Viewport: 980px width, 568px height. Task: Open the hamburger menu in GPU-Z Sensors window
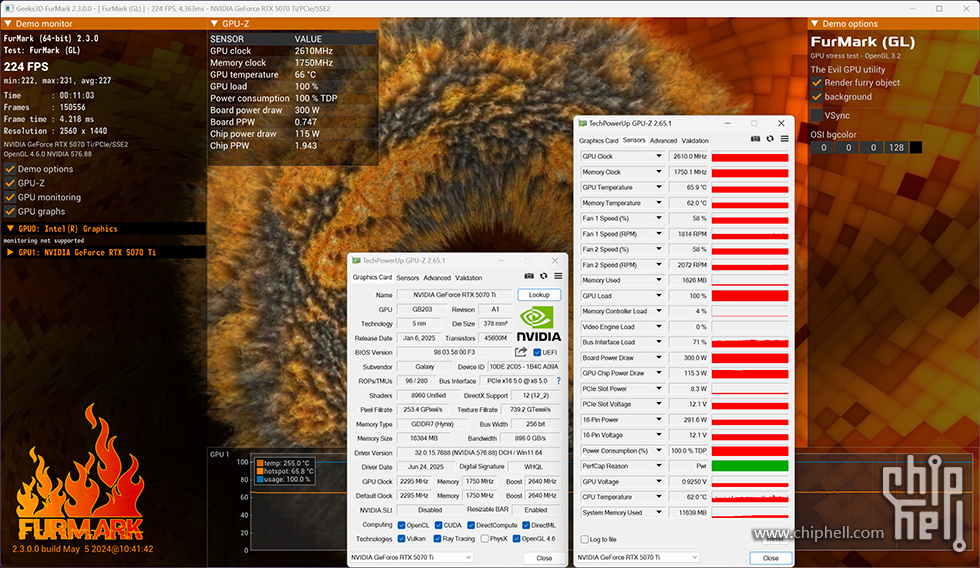coord(785,139)
